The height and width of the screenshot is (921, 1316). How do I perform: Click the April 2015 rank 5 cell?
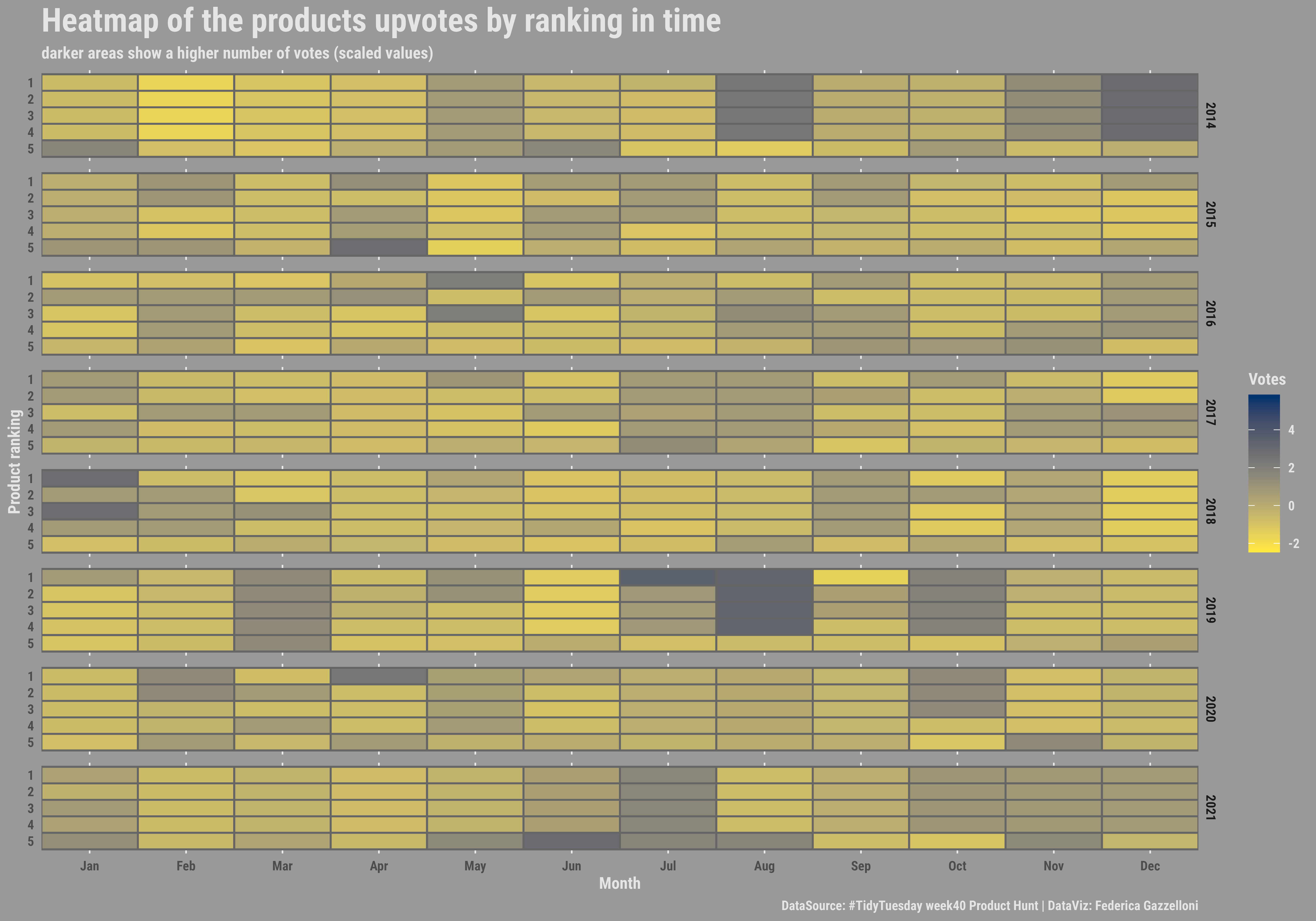tap(379, 248)
